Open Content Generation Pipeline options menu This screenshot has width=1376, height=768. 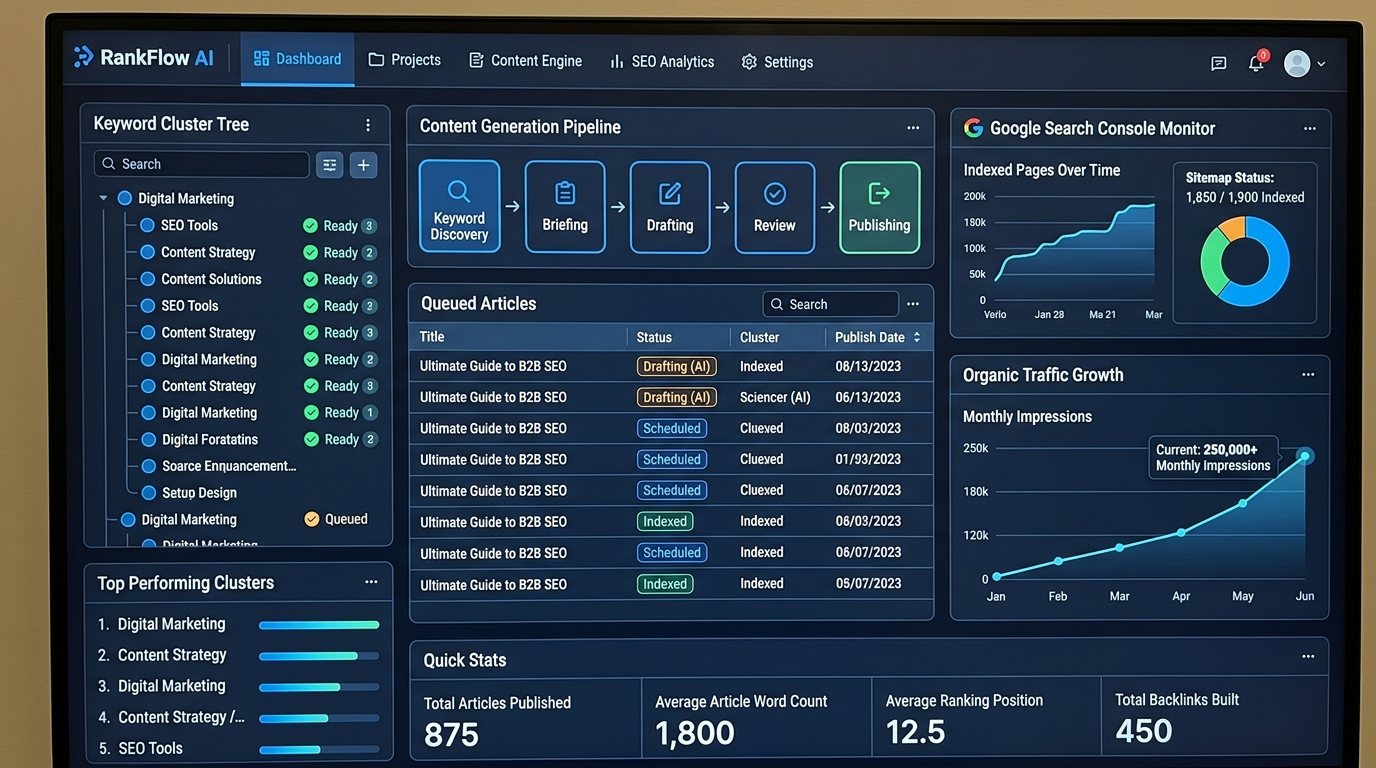pos(913,128)
